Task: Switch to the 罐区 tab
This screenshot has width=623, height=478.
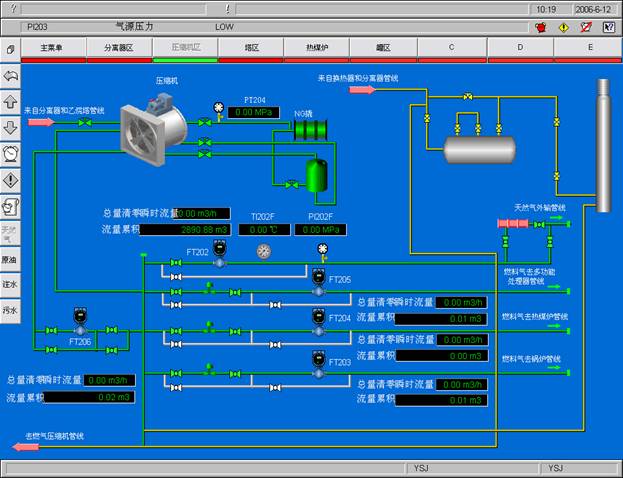Action: (x=383, y=48)
